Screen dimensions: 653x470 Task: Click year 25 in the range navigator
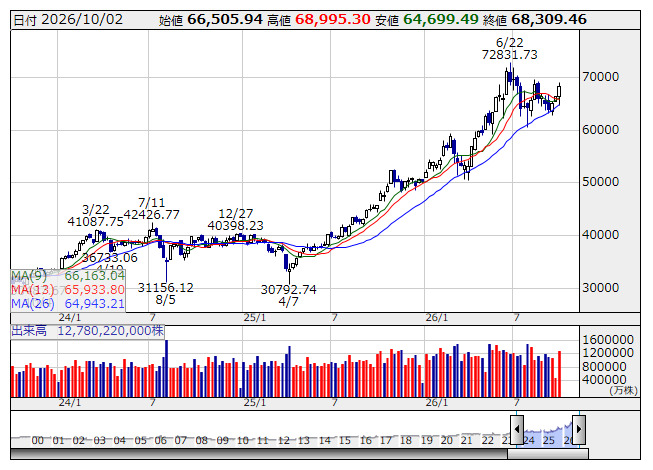tap(549, 440)
